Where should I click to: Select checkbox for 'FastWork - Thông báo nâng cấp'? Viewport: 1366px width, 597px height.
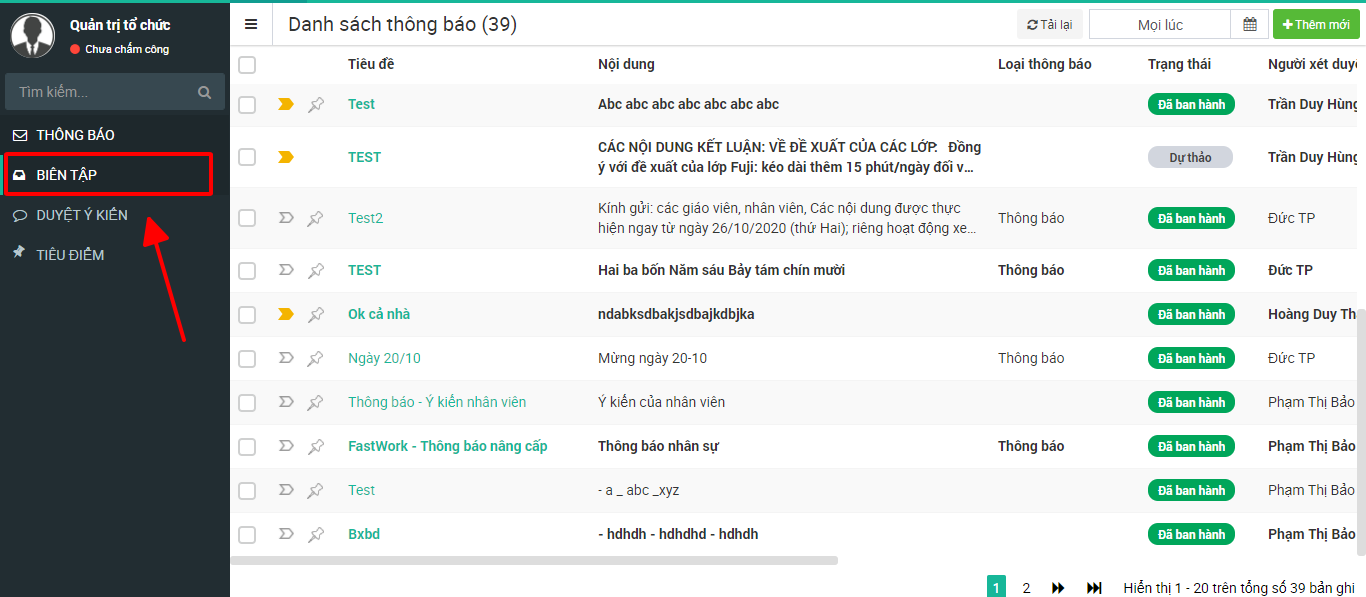[247, 446]
